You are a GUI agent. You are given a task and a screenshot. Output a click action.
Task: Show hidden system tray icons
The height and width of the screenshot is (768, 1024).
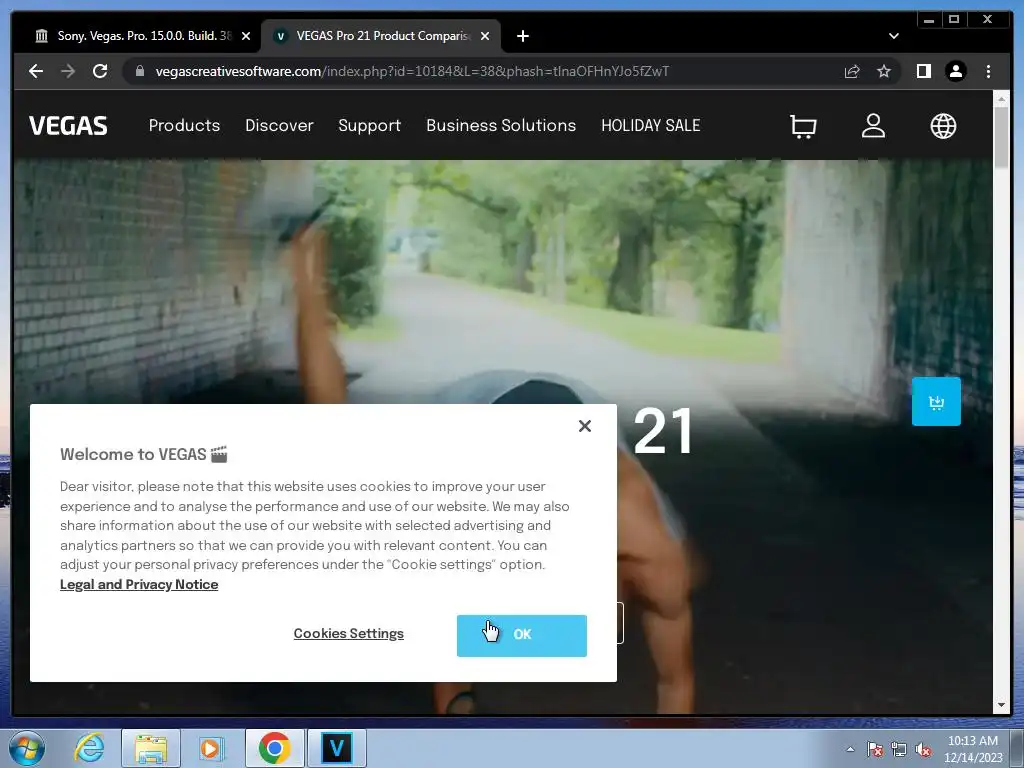point(850,749)
